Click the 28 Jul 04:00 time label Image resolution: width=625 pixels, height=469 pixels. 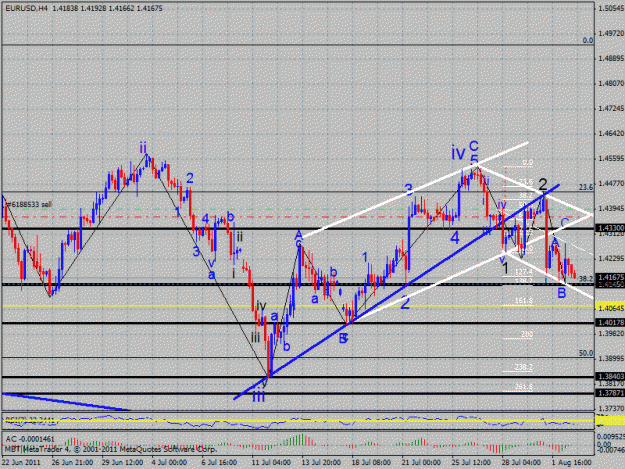point(521,462)
